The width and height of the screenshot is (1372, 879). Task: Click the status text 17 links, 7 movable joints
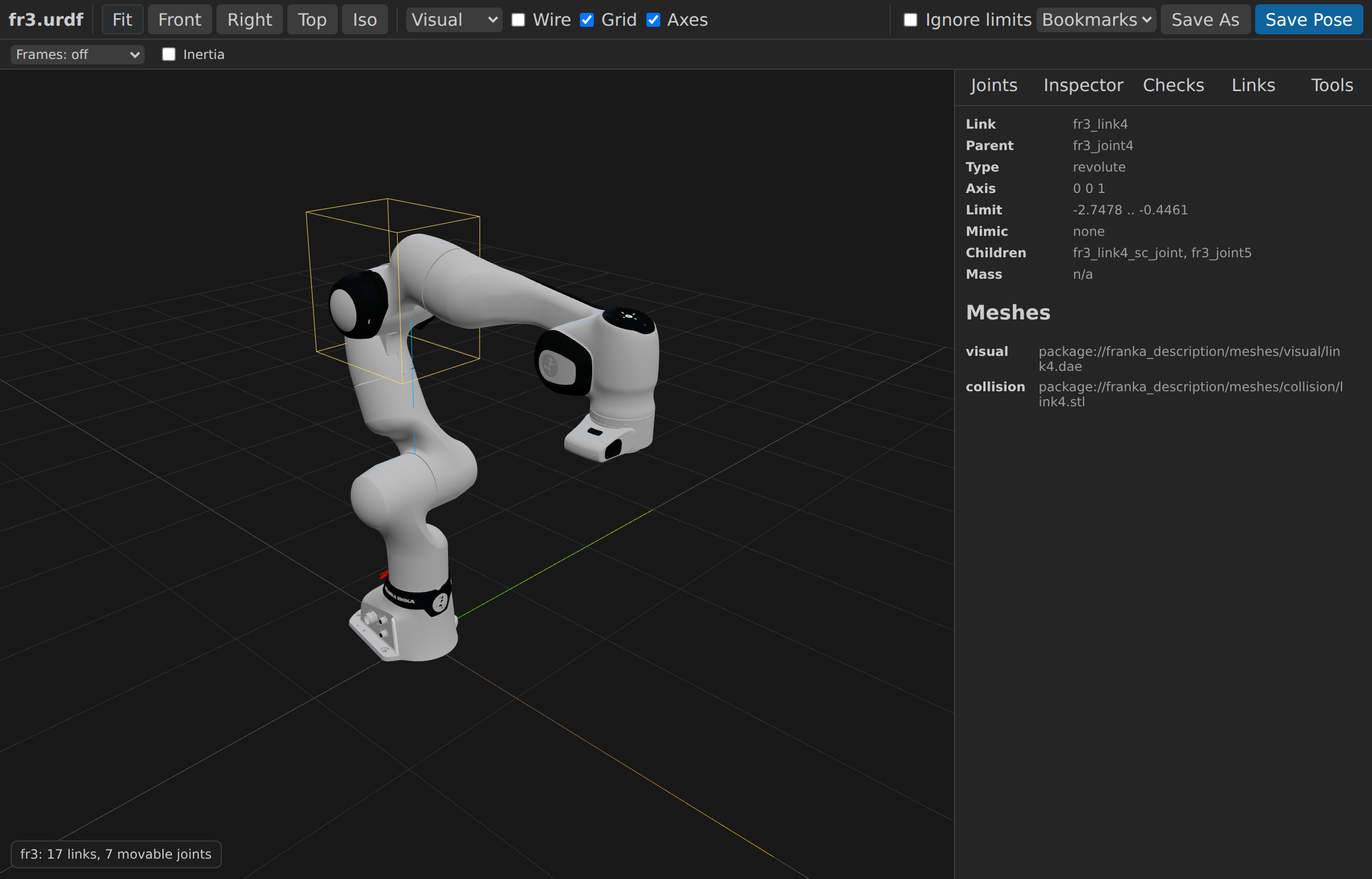tap(116, 854)
